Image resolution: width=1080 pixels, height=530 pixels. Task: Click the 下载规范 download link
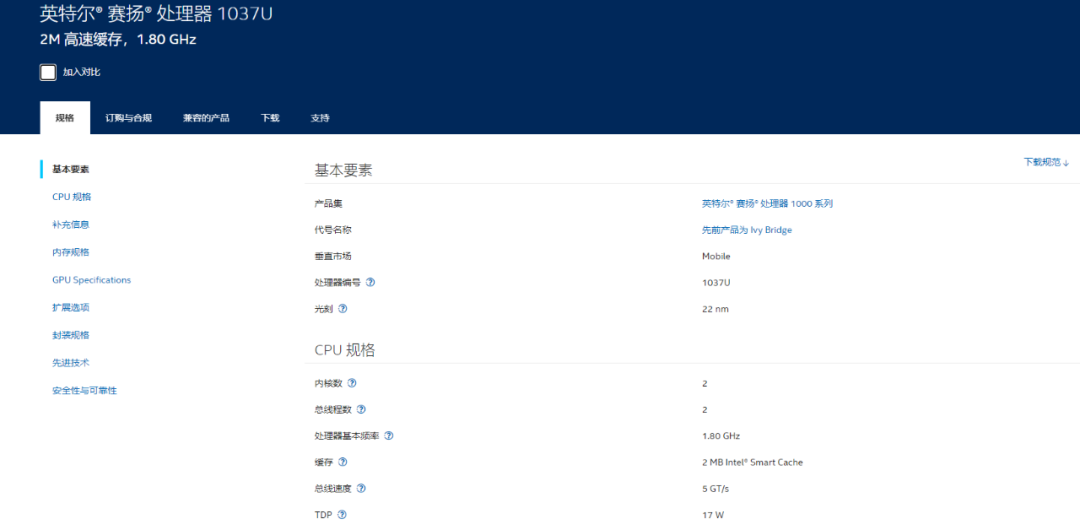point(1046,162)
